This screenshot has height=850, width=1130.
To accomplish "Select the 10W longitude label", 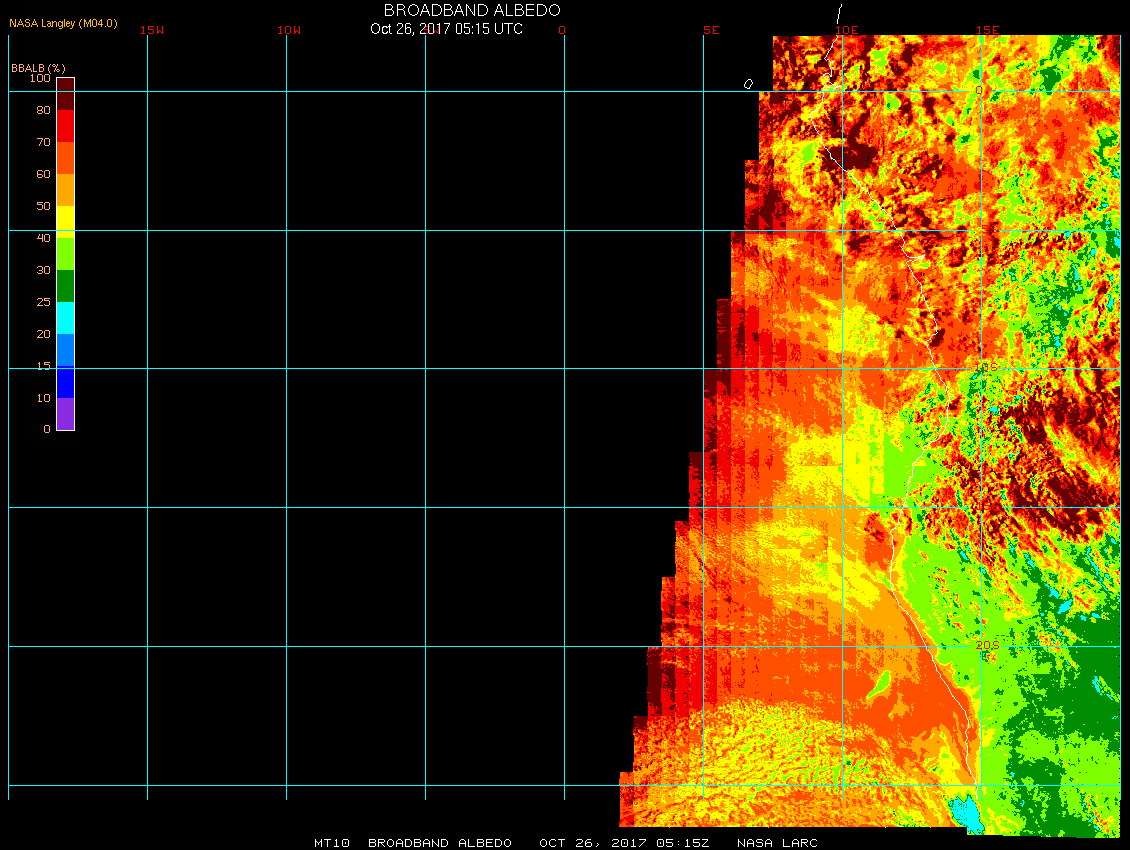I will pyautogui.click(x=289, y=30).
